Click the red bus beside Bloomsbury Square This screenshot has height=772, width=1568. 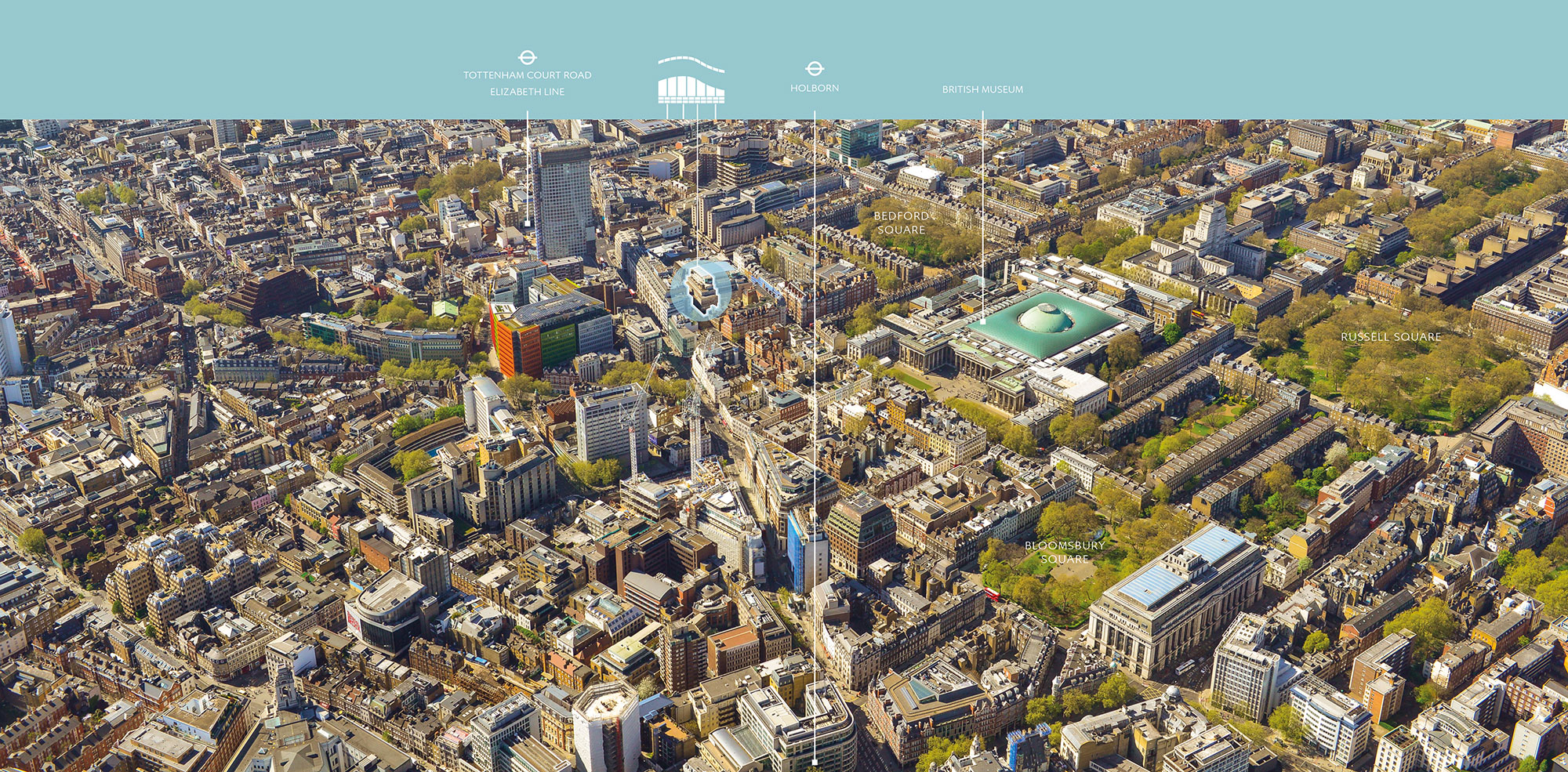click(x=993, y=594)
